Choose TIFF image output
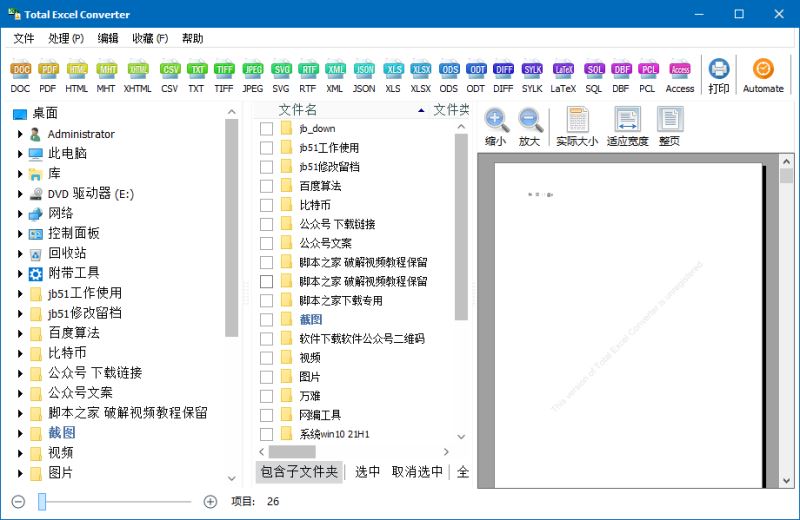This screenshot has width=800, height=520. (x=224, y=77)
